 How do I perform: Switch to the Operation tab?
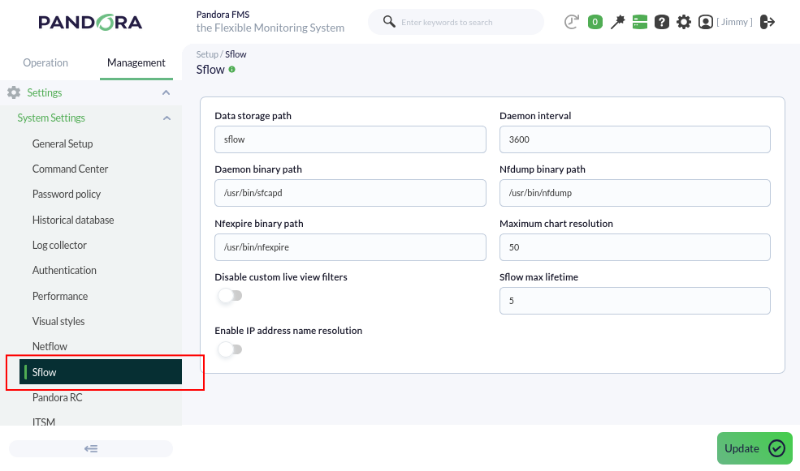[x=45, y=63]
